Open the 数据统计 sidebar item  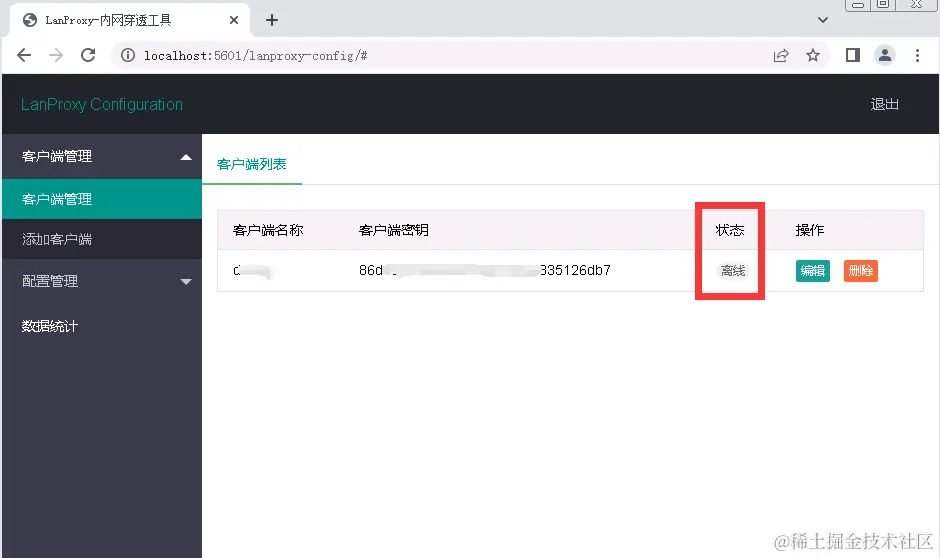click(x=50, y=326)
